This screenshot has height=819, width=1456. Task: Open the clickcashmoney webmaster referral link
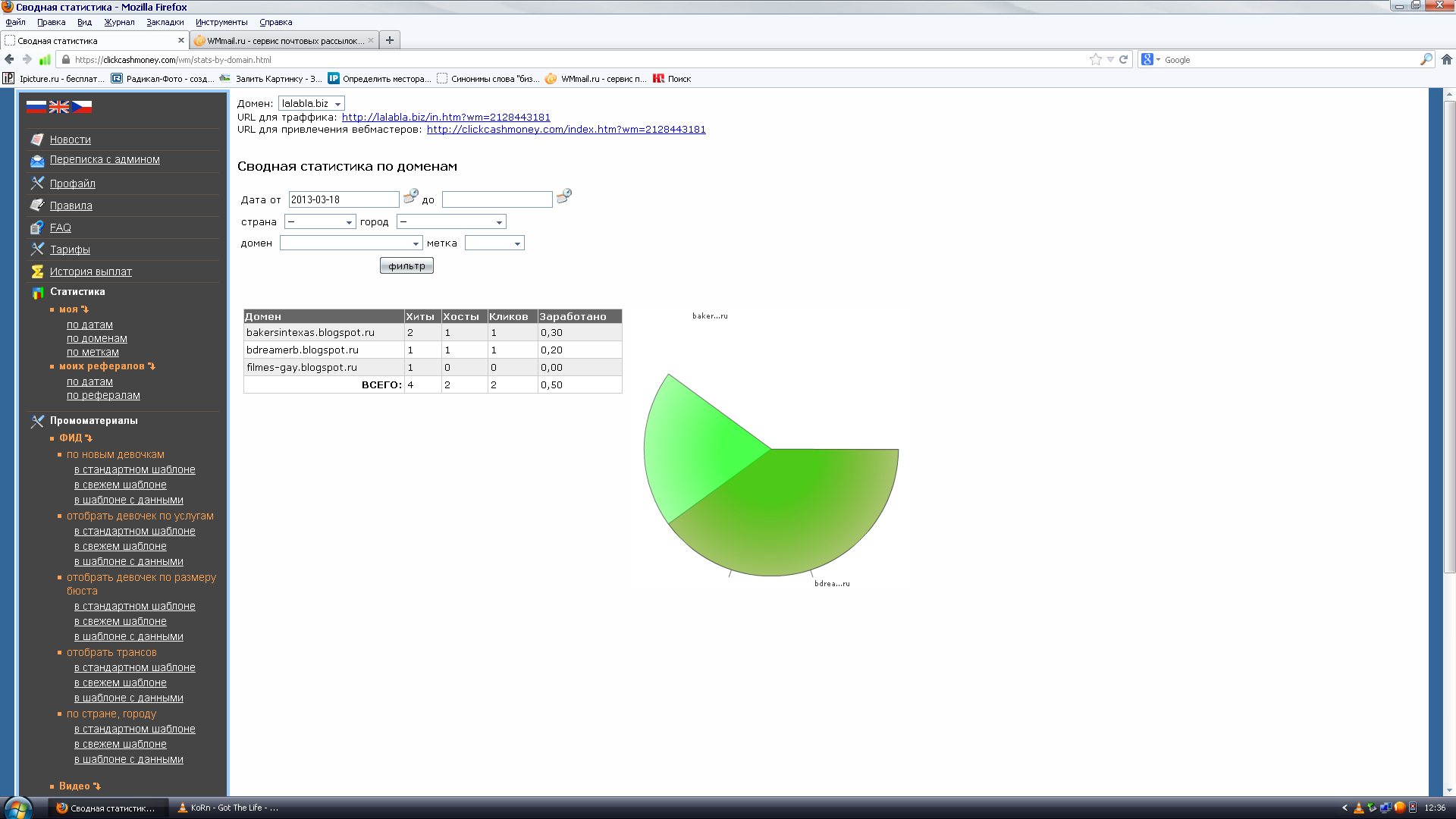pos(566,129)
